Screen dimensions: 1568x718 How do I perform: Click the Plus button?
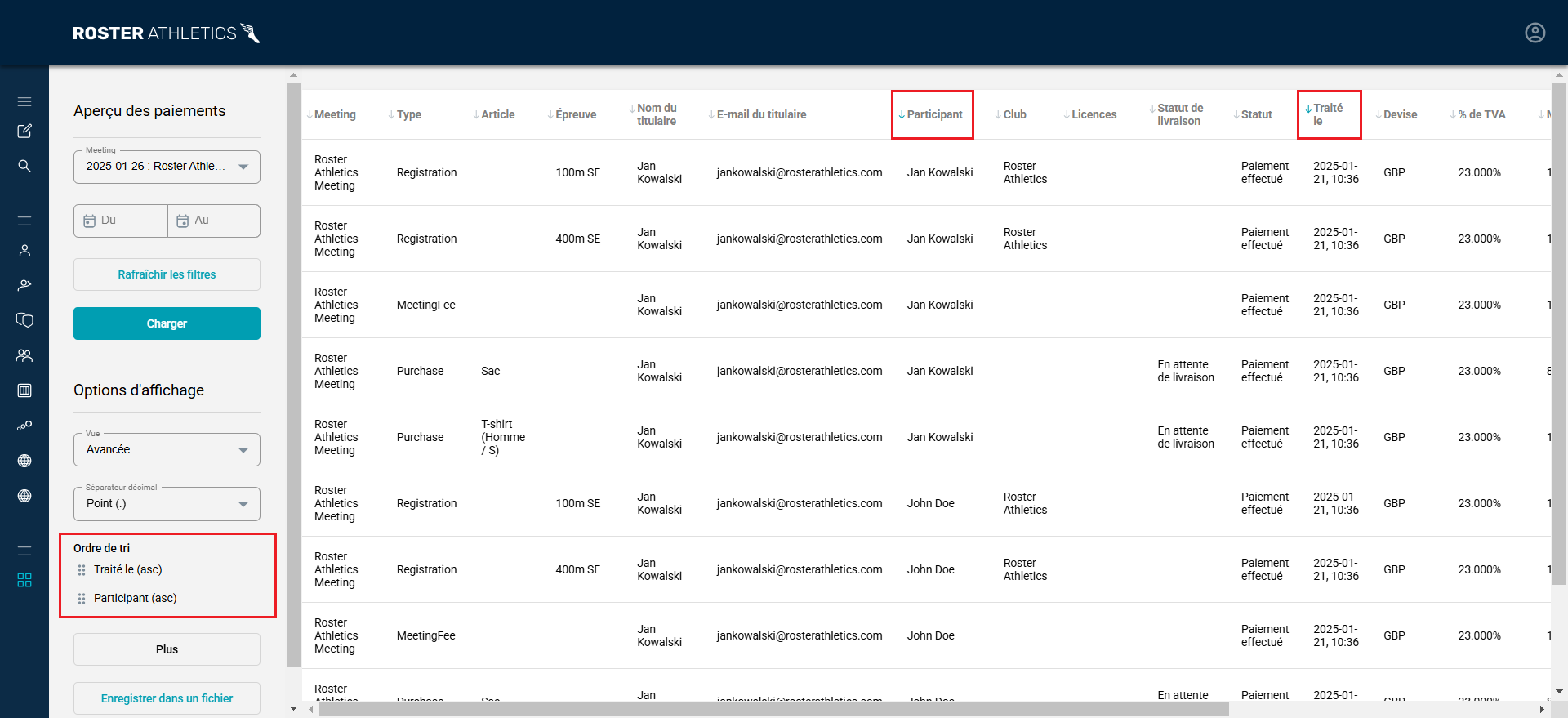click(x=167, y=649)
